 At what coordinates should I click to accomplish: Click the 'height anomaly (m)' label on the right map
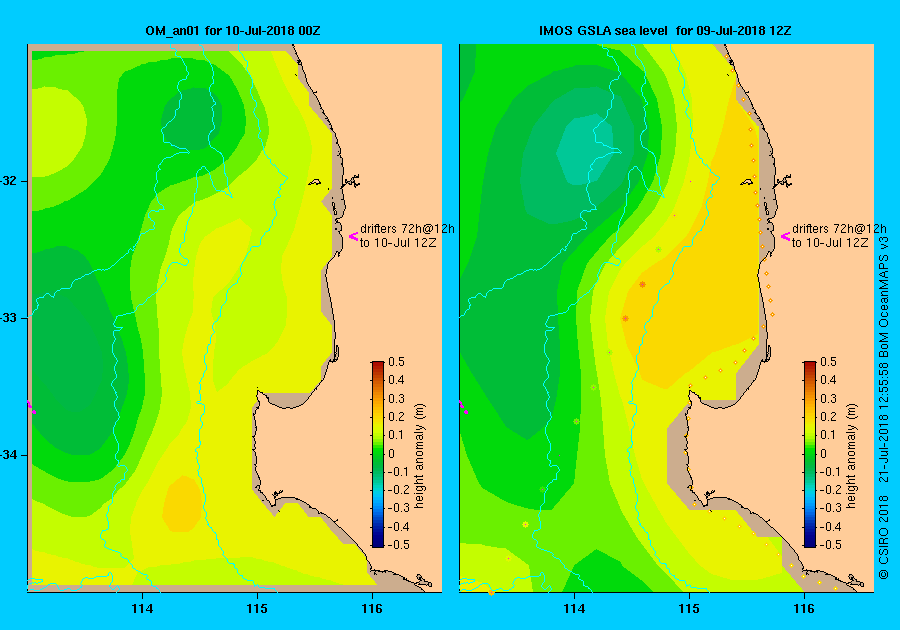tap(851, 456)
